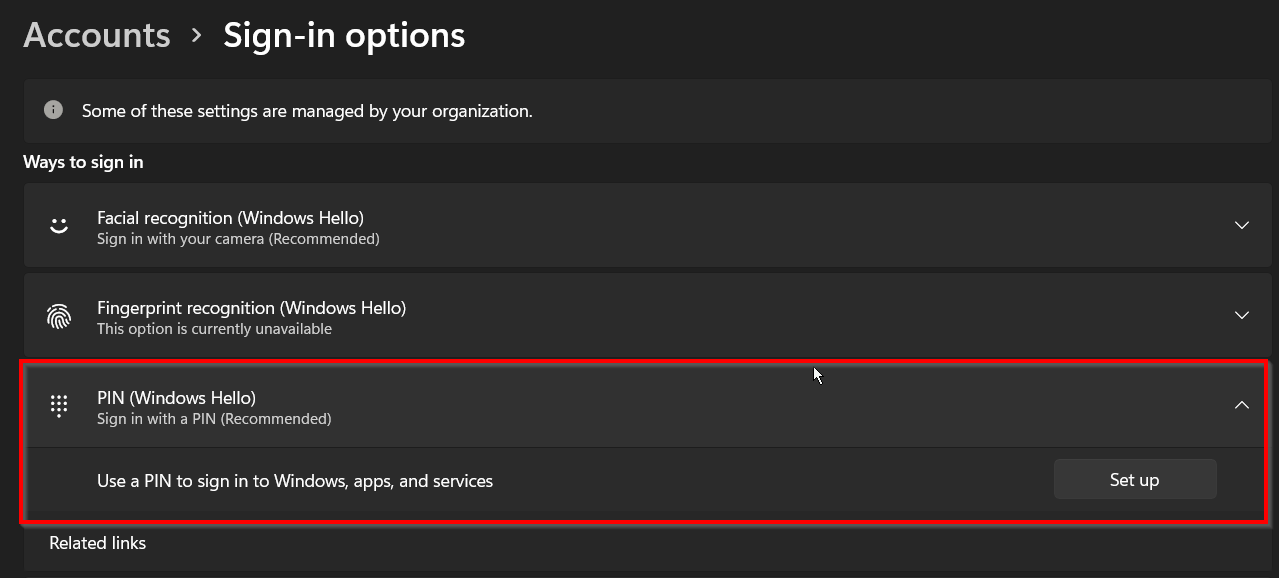Select the Facial recognition (Windows Hello) title
1279x578 pixels.
[230, 217]
